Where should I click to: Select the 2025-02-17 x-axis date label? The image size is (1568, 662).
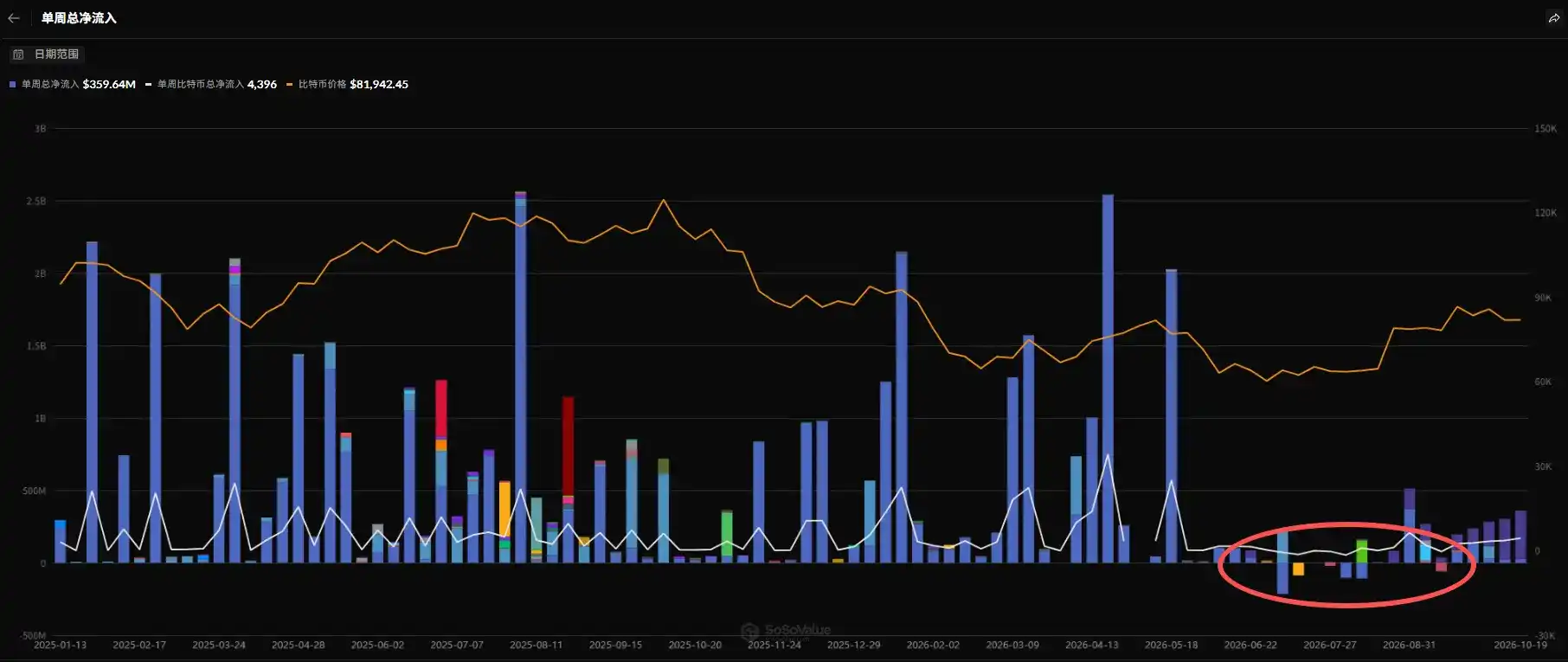click(x=139, y=646)
